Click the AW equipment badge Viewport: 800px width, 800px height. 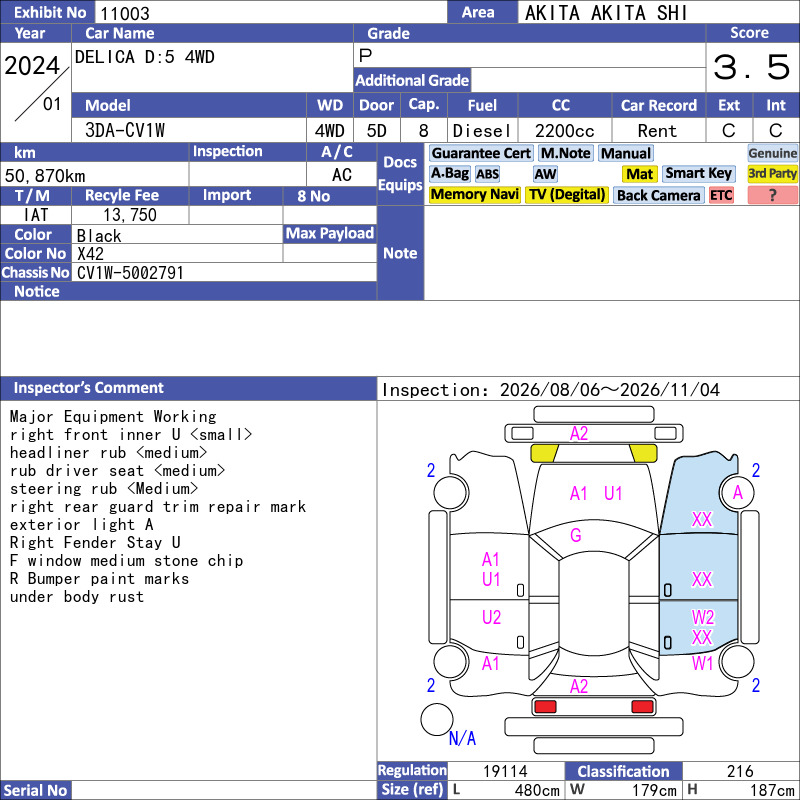coord(545,174)
